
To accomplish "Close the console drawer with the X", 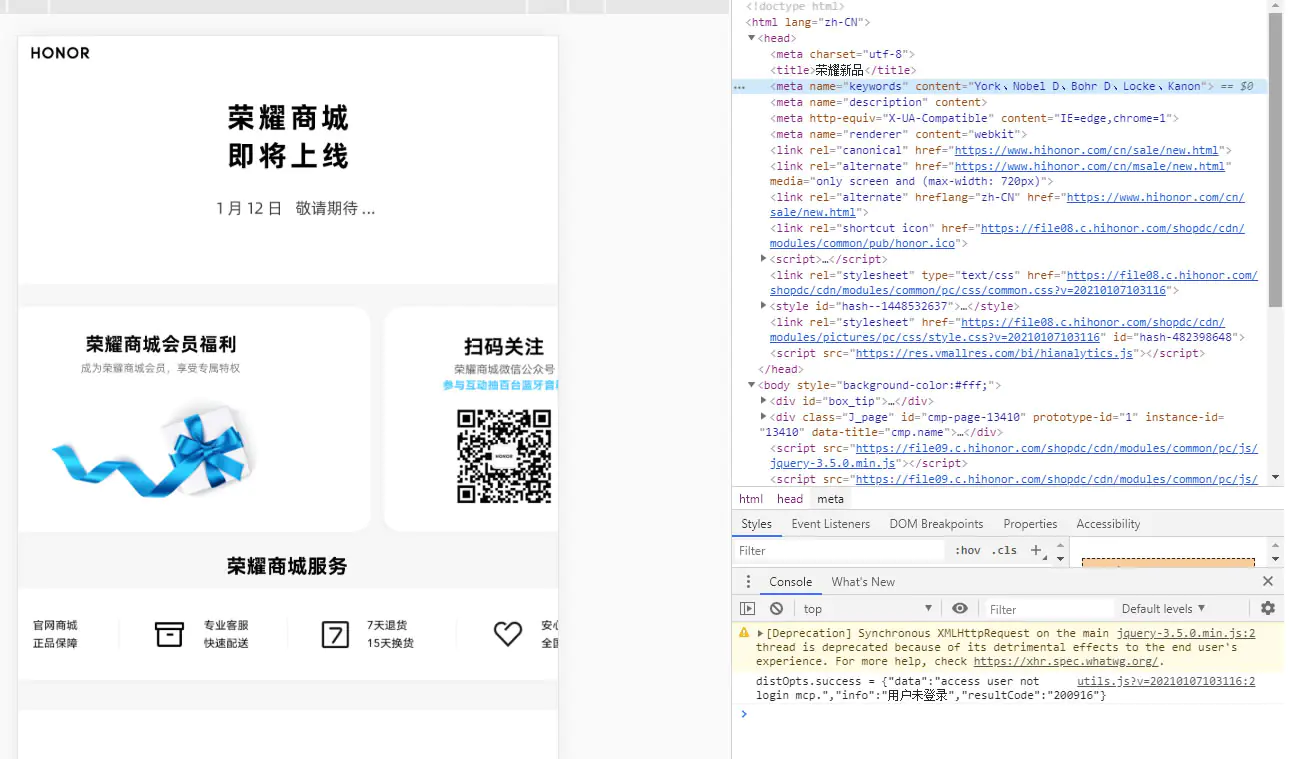I will 1268,581.
